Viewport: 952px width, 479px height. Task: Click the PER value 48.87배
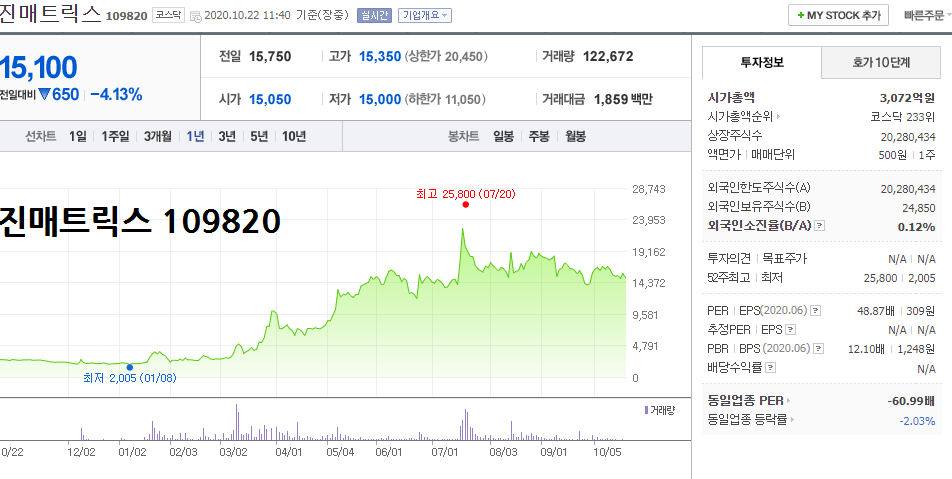coord(876,311)
